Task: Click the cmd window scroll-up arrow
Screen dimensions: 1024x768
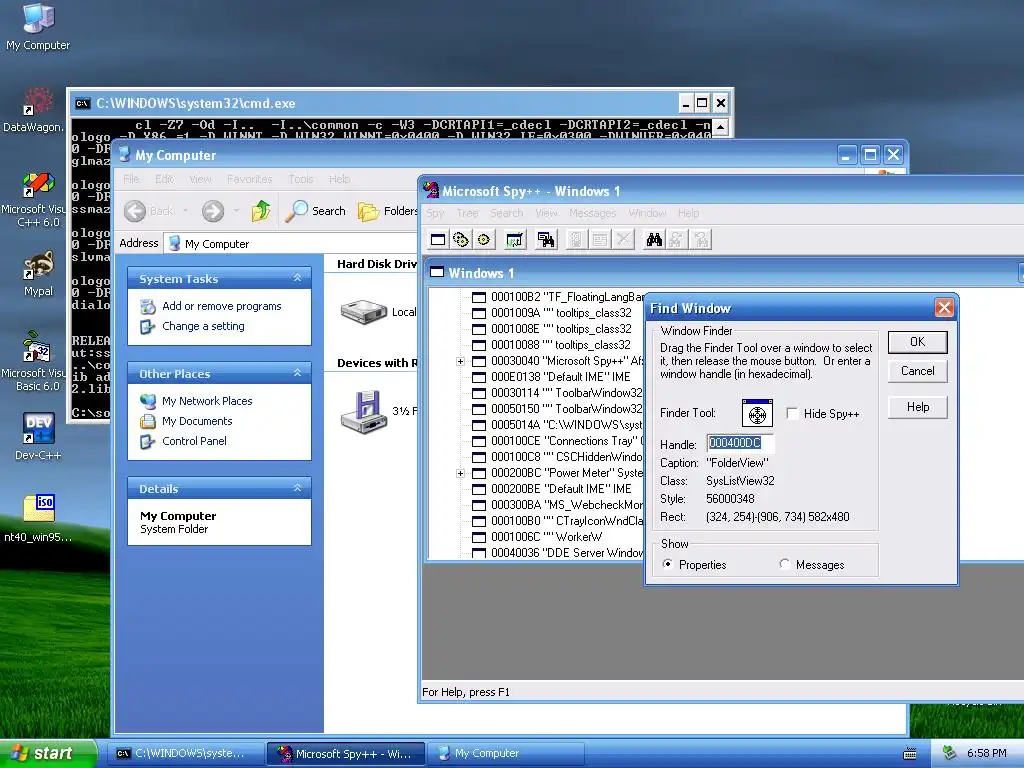Action: click(720, 127)
